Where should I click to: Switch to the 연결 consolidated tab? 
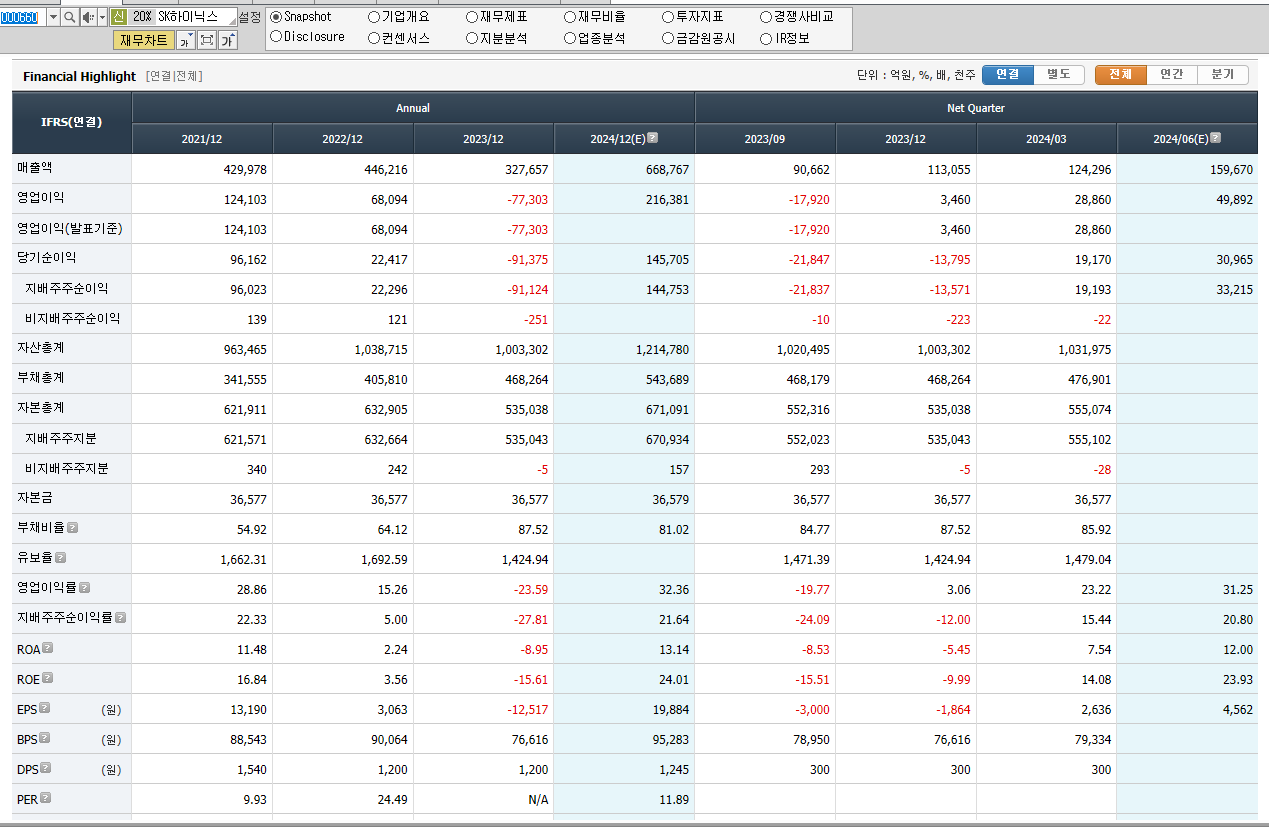coord(1007,75)
